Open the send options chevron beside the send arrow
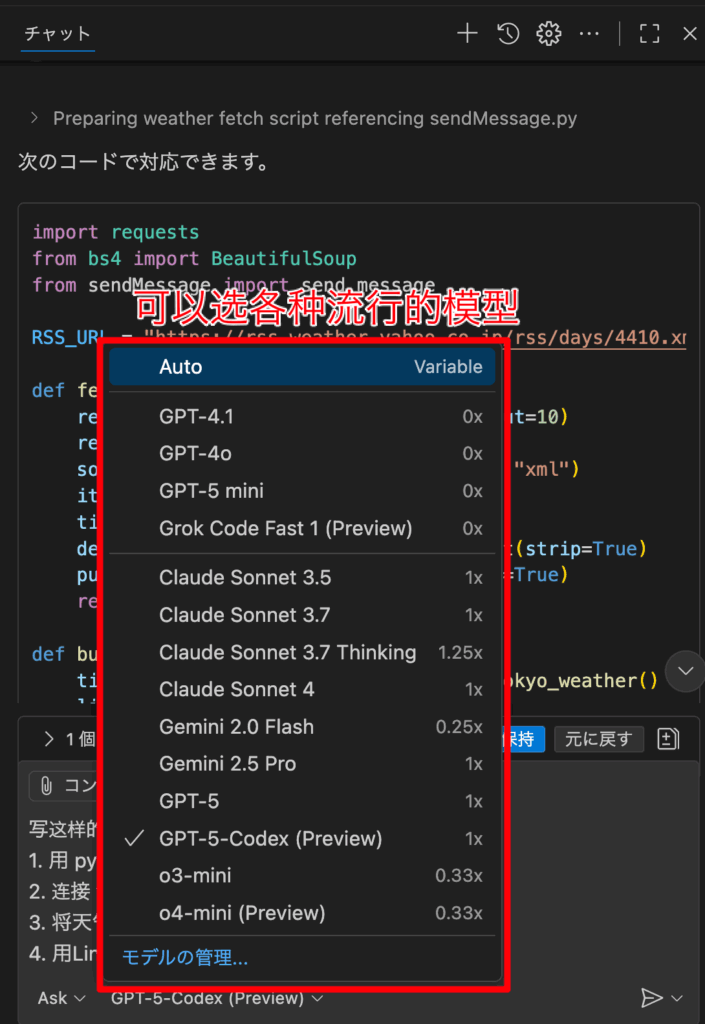The width and height of the screenshot is (705, 1024). coord(677,998)
